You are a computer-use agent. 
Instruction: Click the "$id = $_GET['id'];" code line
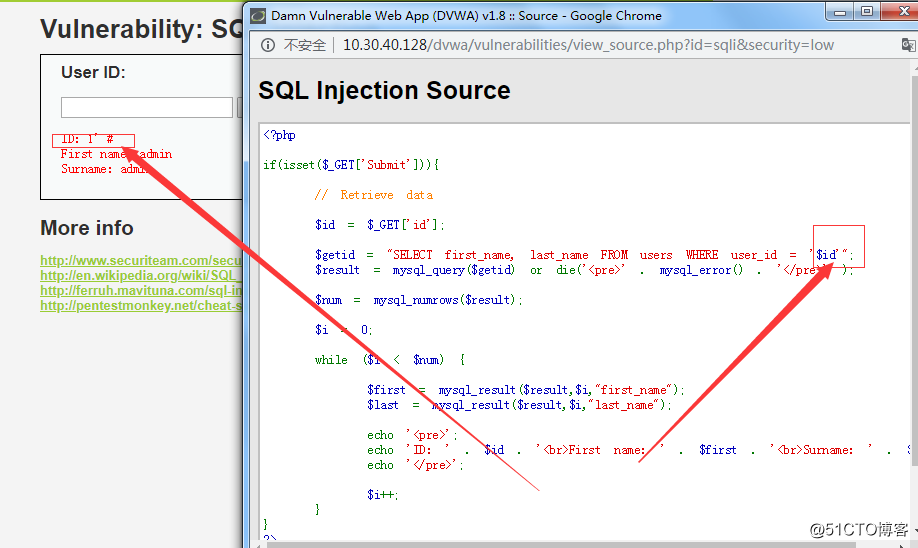click(x=379, y=225)
